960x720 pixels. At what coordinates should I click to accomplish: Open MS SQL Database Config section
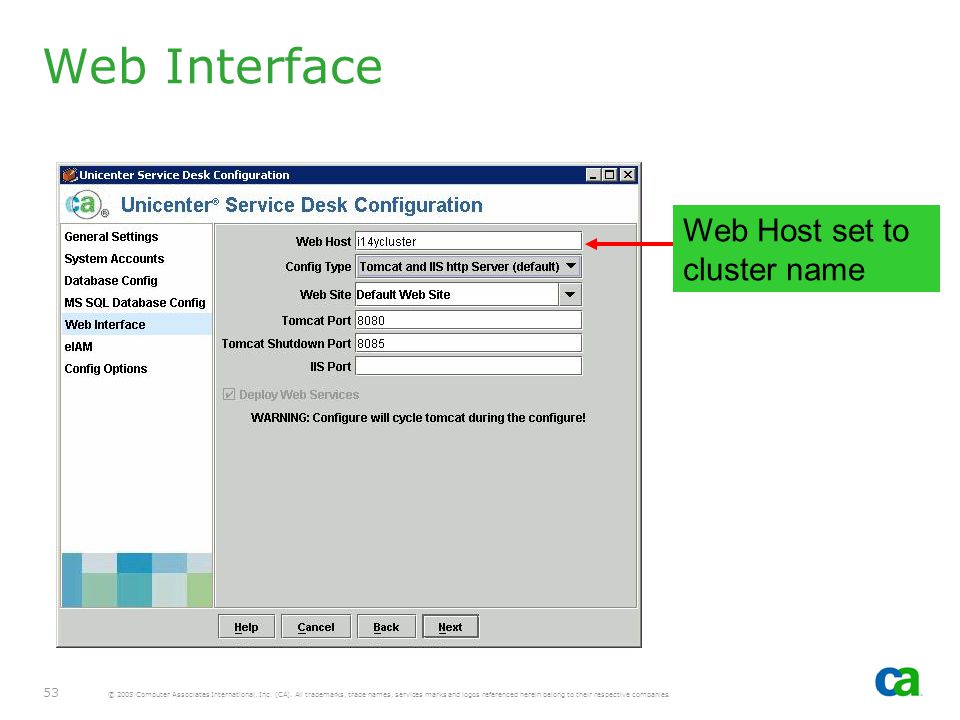(135, 303)
